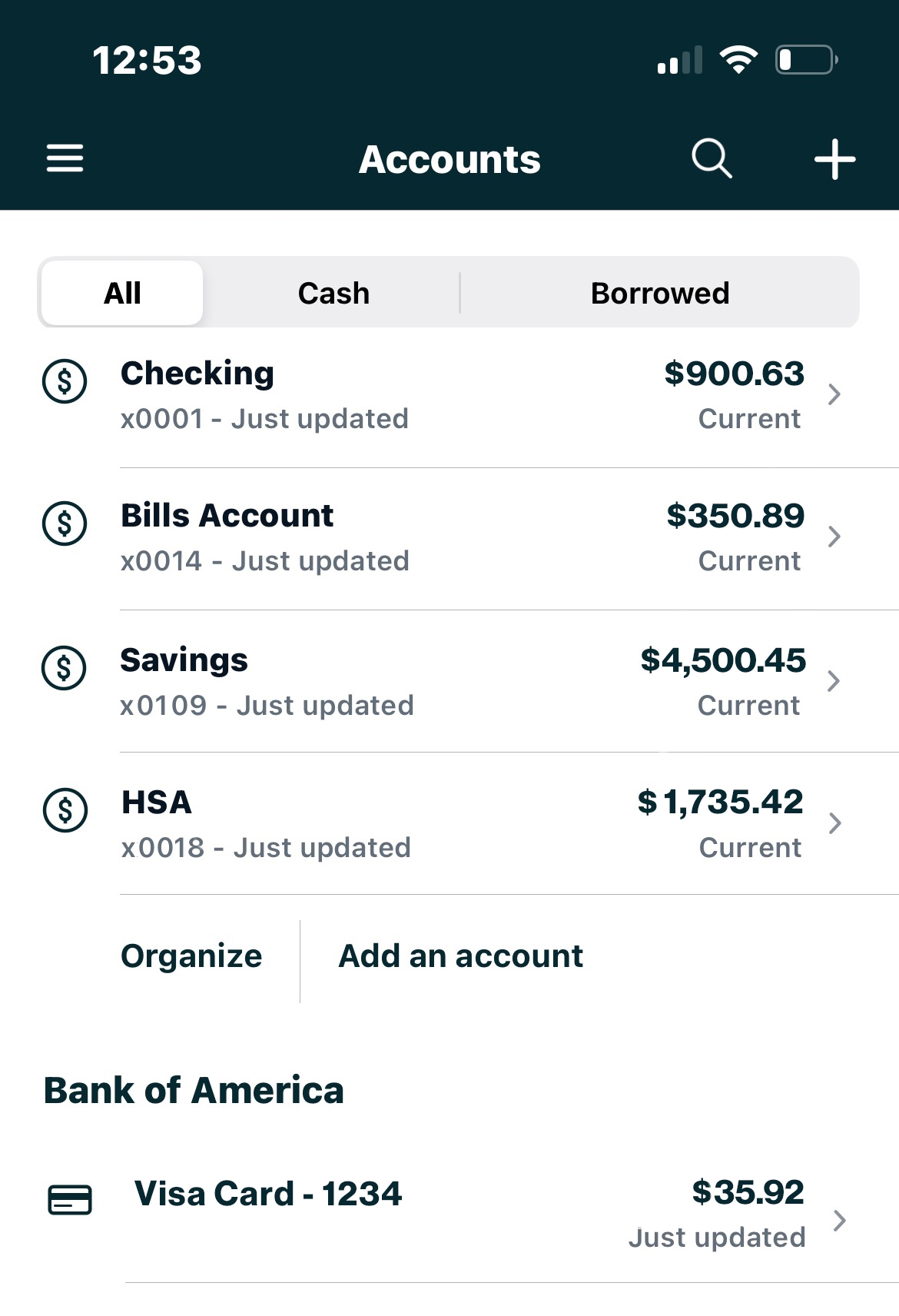Open the HSA chevron arrow
Image resolution: width=899 pixels, height=1316 pixels.
(x=835, y=823)
